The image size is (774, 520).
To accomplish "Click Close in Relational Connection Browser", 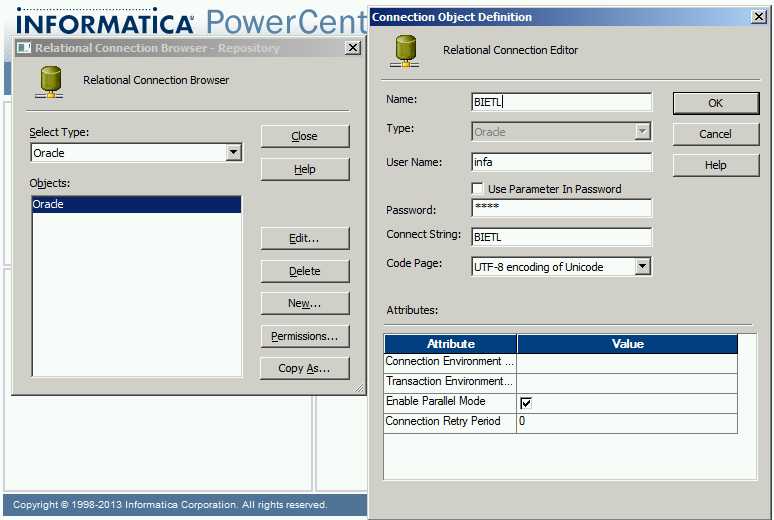I will click(x=305, y=136).
